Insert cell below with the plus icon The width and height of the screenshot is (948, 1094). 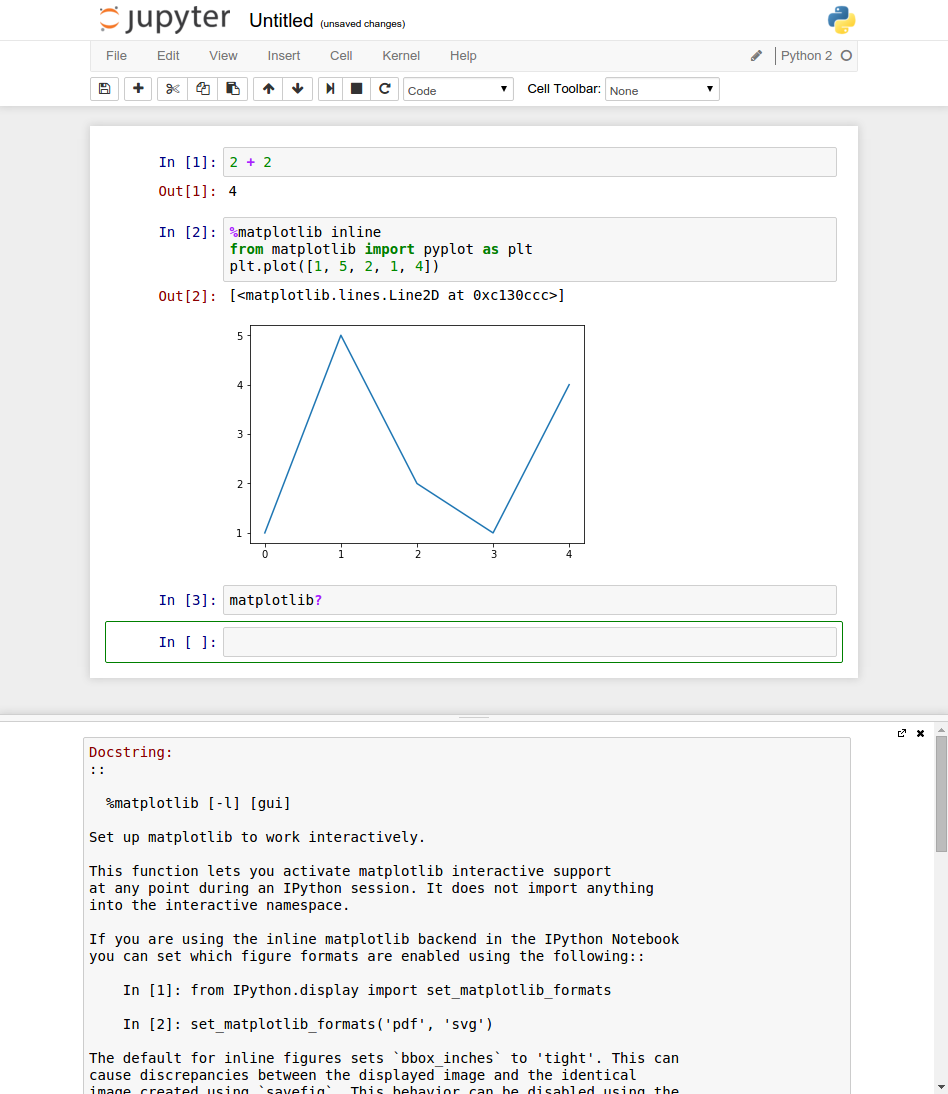click(x=138, y=89)
